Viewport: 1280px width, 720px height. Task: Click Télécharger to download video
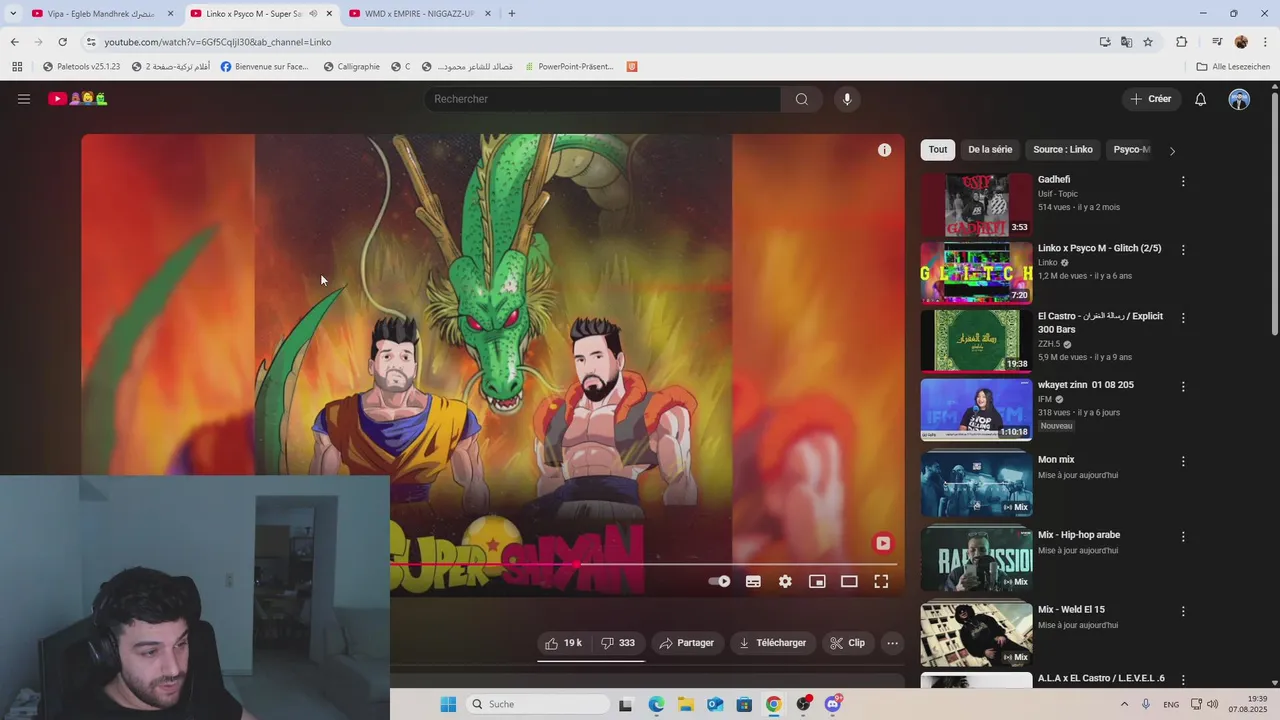point(772,643)
